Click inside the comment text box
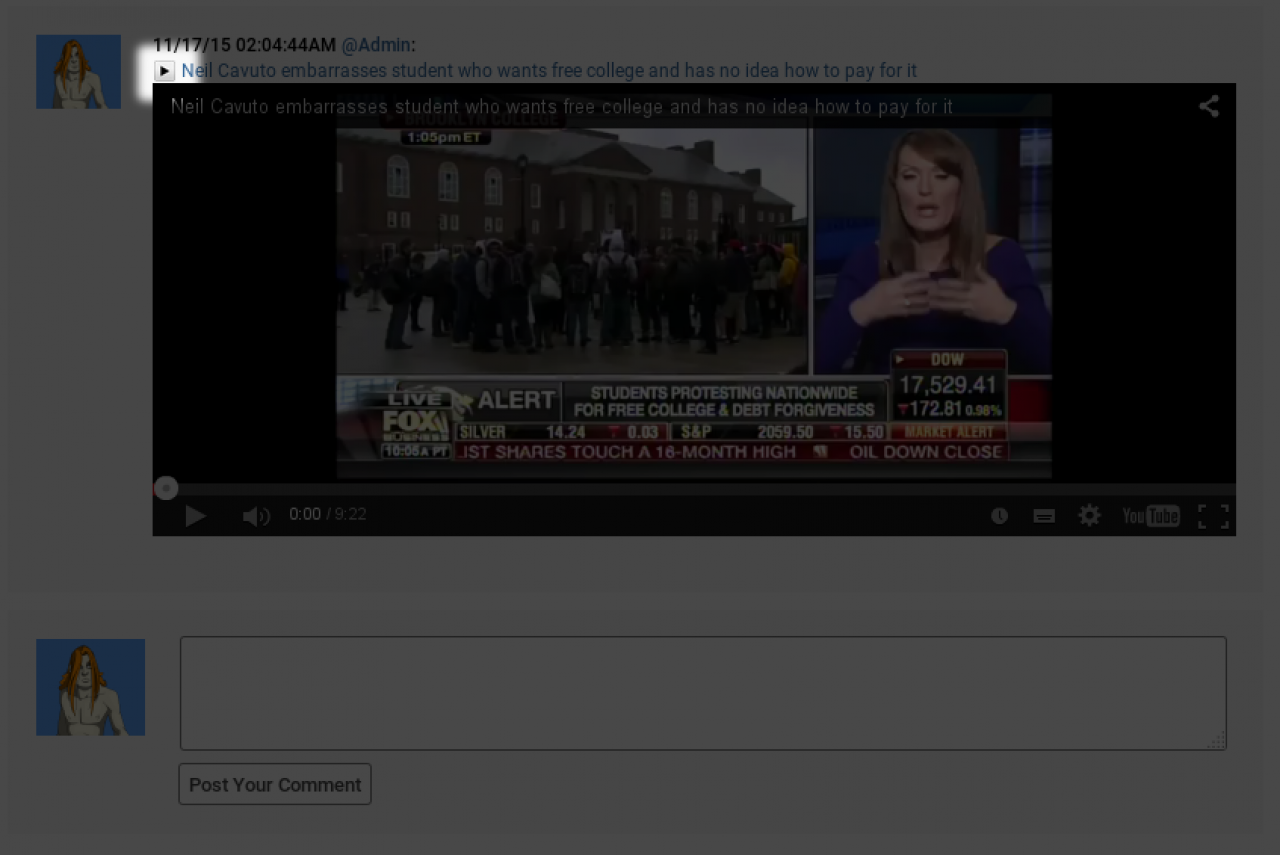This screenshot has height=855, width=1280. [702, 693]
